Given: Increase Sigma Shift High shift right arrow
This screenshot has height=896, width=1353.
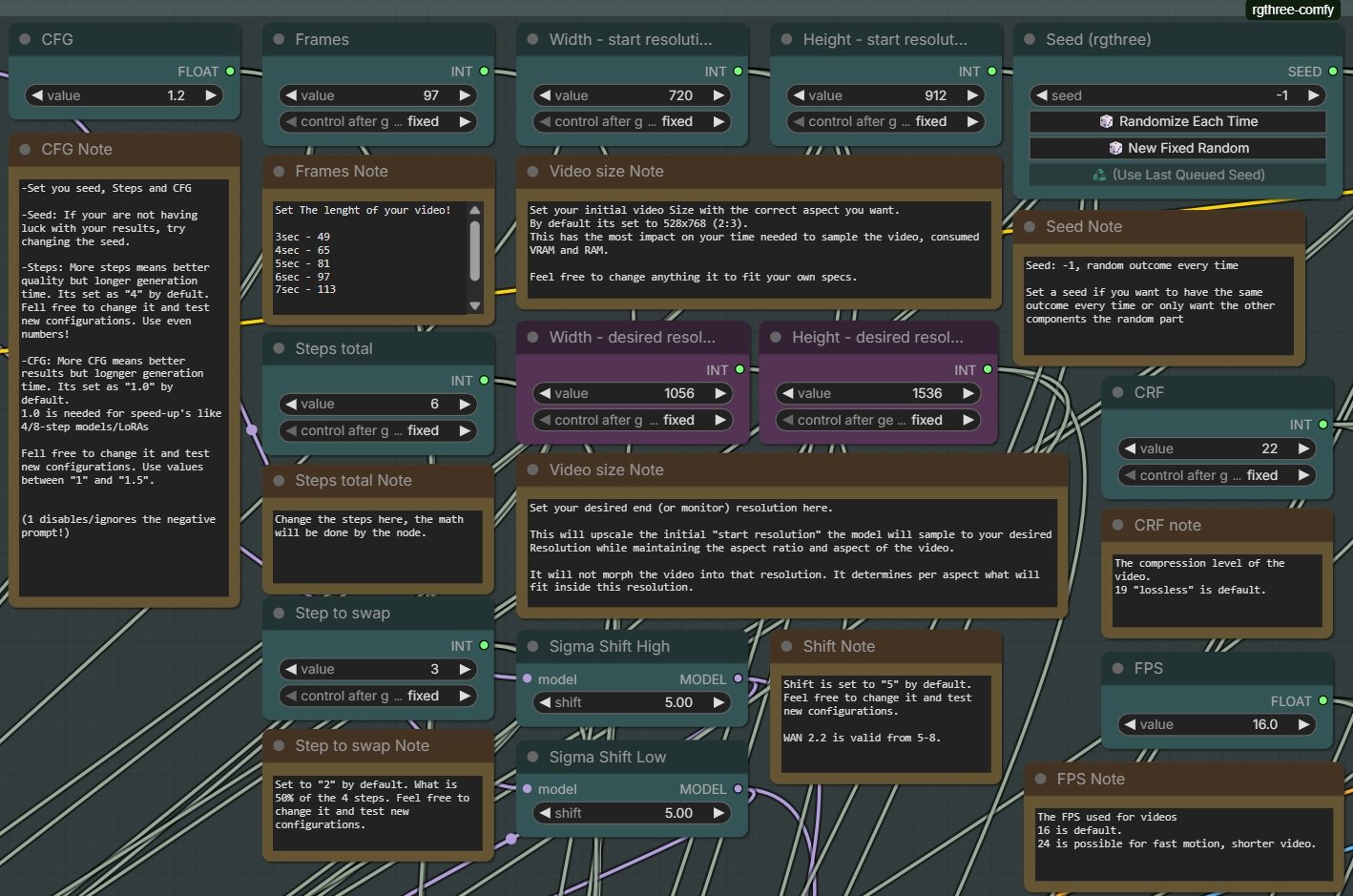Looking at the screenshot, I should [718, 702].
